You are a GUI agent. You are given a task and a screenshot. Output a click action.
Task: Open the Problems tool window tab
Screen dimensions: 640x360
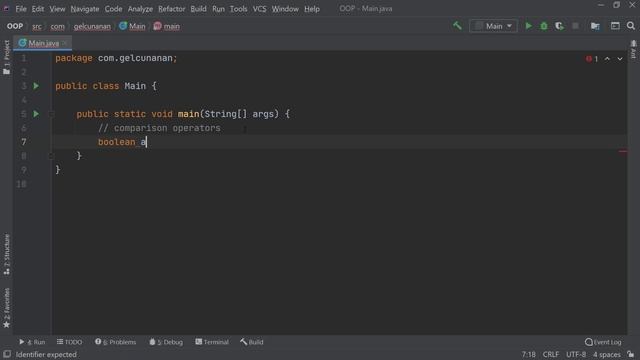click(116, 342)
